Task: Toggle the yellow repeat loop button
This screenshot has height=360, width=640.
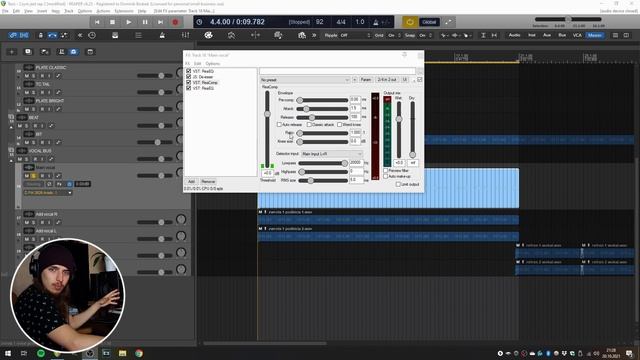Action: [410, 22]
